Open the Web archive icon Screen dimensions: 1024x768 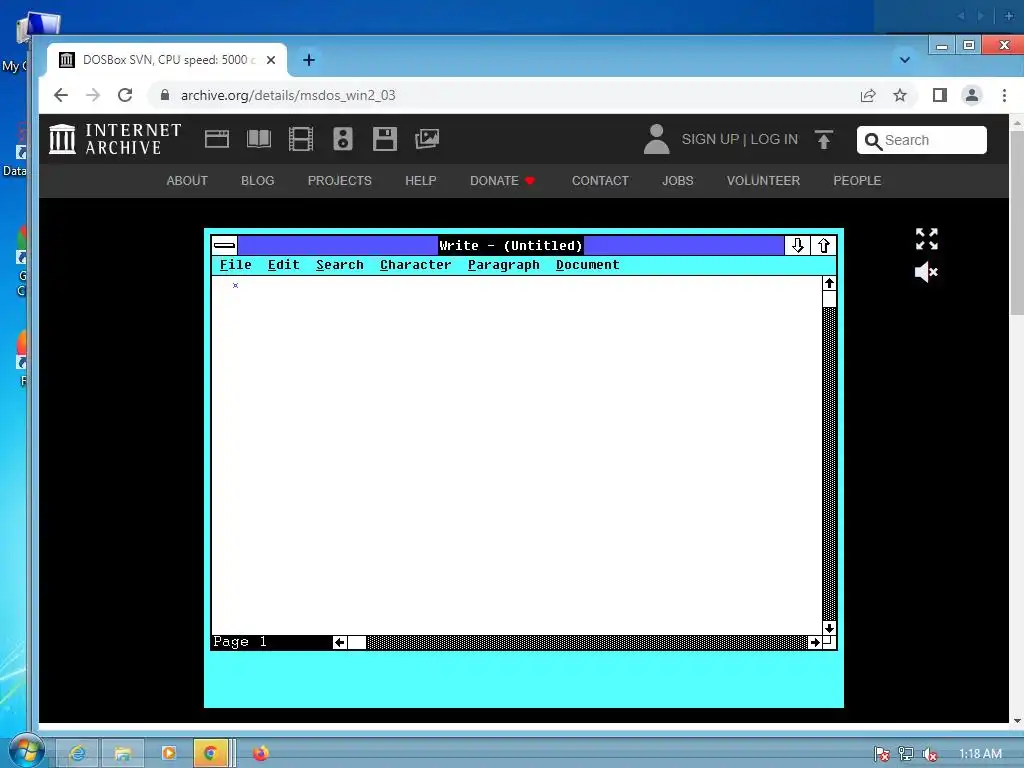pos(217,139)
